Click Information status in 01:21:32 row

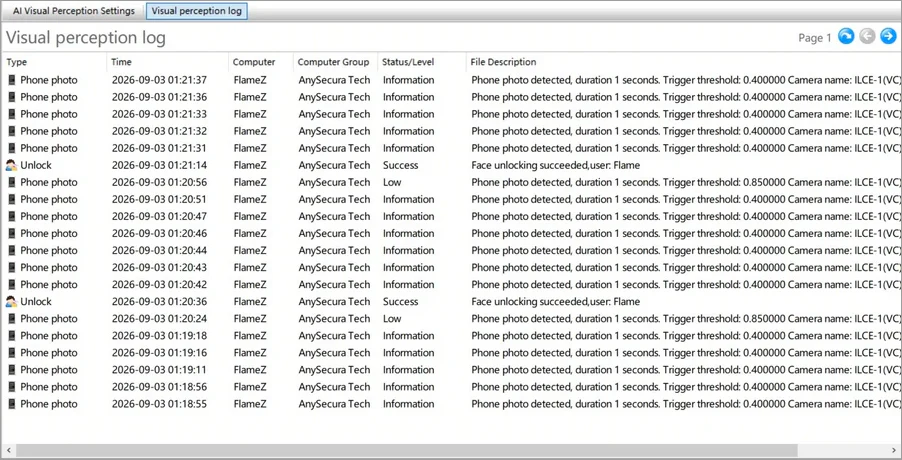[x=408, y=131]
